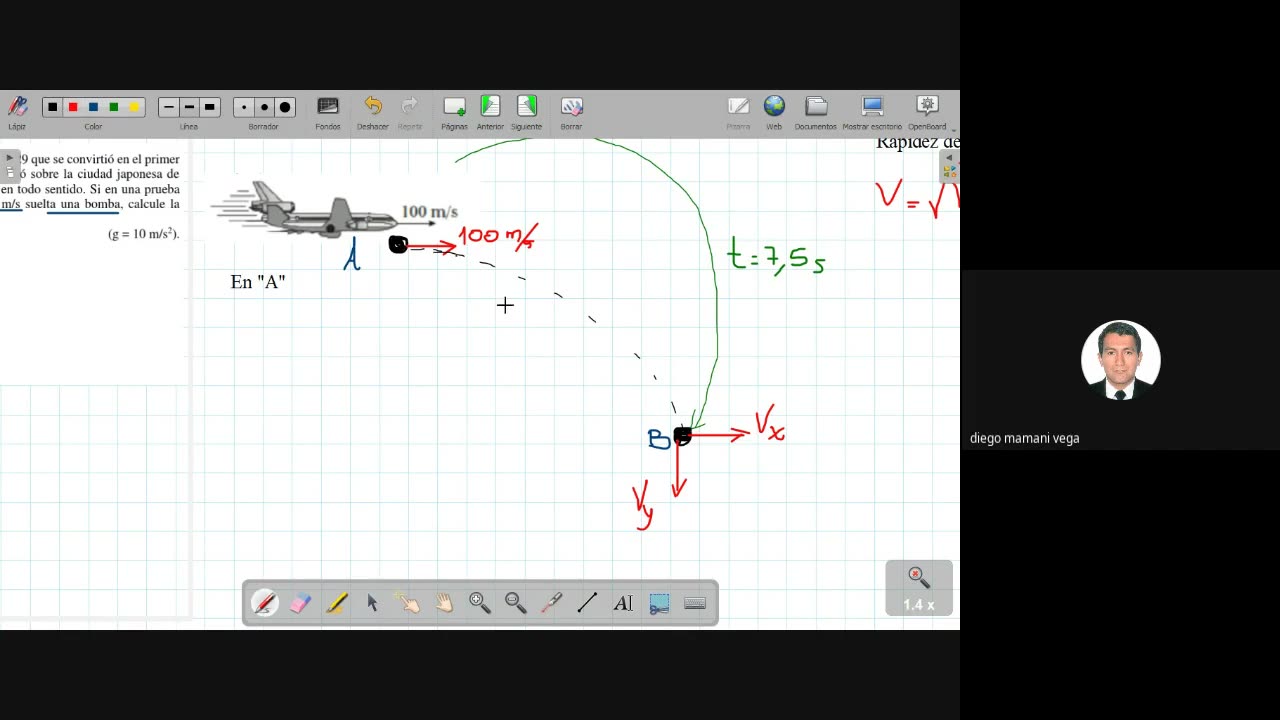Set thick line width

[209, 107]
